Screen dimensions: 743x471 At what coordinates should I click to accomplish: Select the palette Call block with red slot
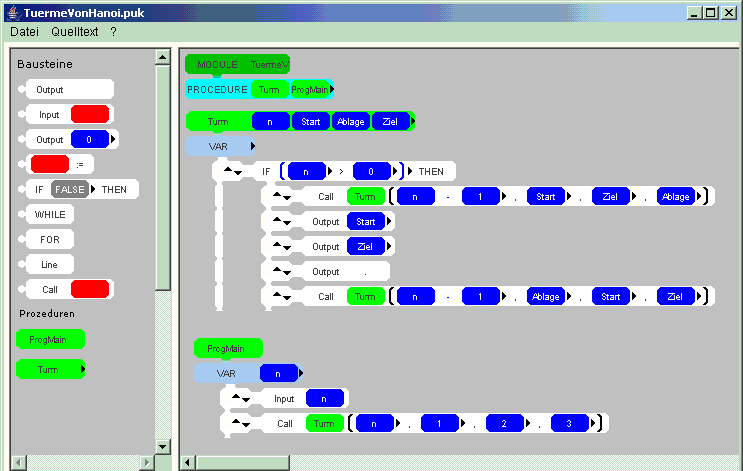[48, 290]
